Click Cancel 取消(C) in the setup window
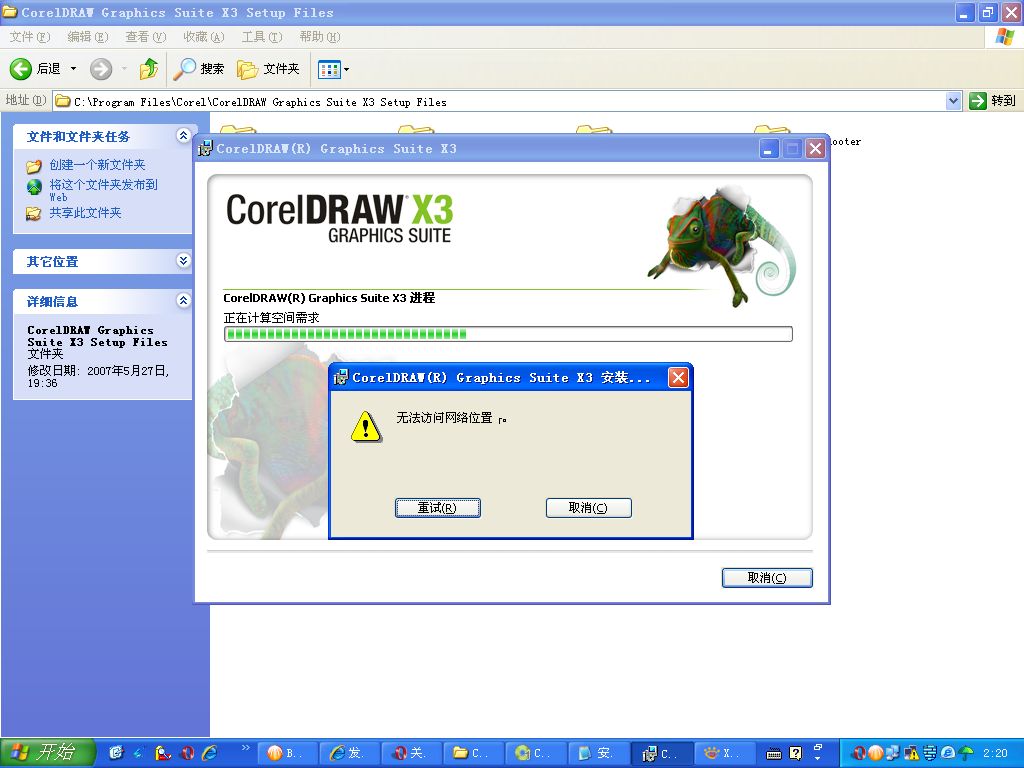This screenshot has height=768, width=1024. [767, 577]
